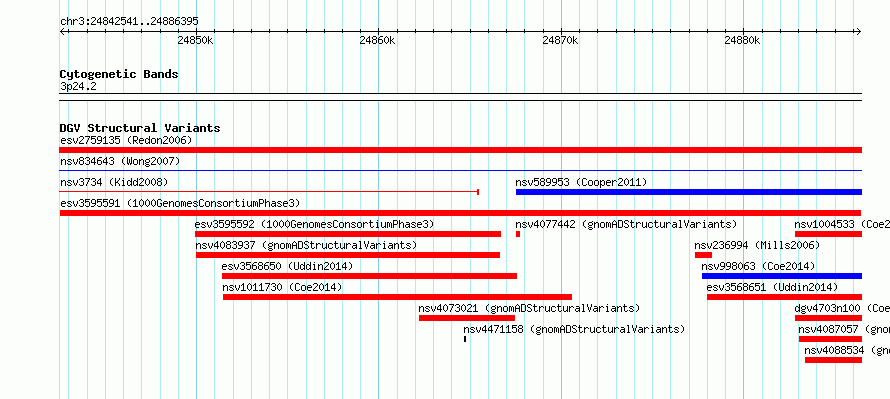Viewport: 890px width, 399px height.
Task: Click the 24870k ruler label
Action: [x=560, y=41]
